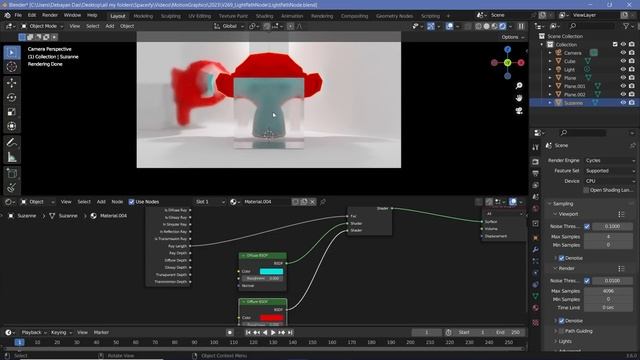Select the Annotate tool
Viewport: 640px width, 360px height.
pos(11,142)
